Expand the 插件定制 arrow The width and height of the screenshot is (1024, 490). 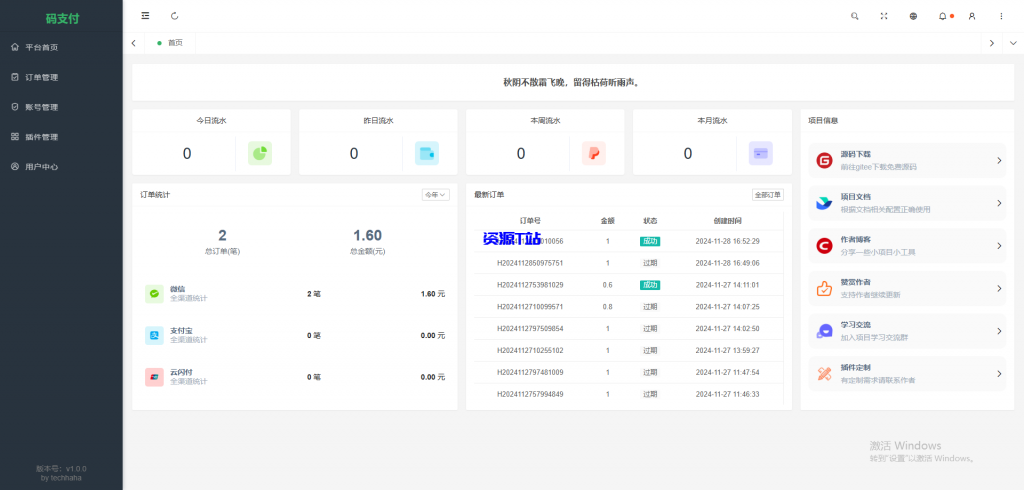(x=999, y=374)
